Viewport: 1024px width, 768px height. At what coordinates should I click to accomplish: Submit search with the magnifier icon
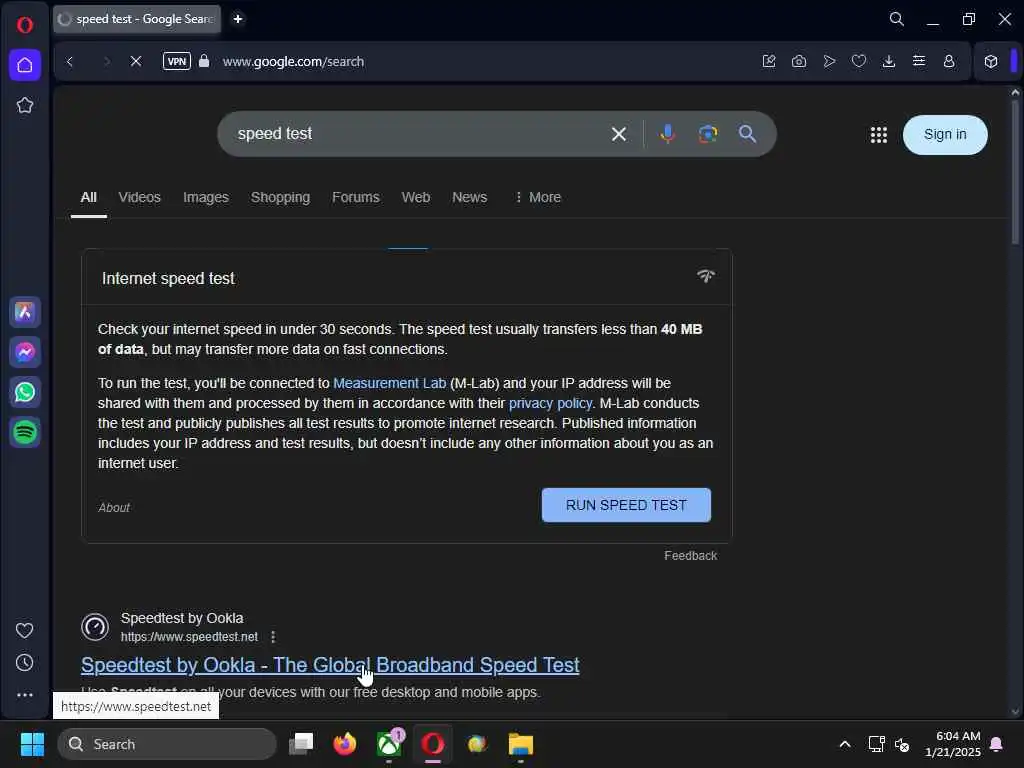[x=747, y=134]
